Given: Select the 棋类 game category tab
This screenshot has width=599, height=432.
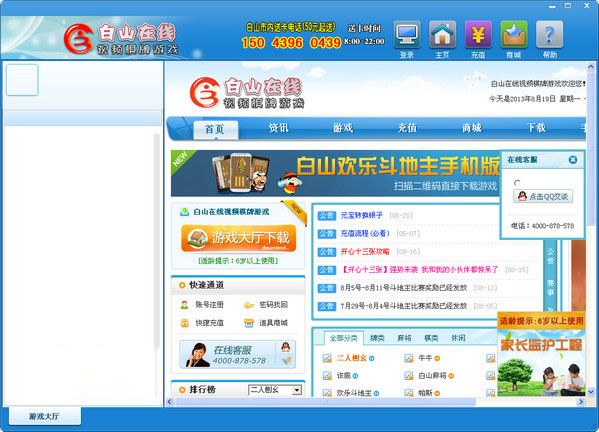Looking at the screenshot, I should click(431, 338).
